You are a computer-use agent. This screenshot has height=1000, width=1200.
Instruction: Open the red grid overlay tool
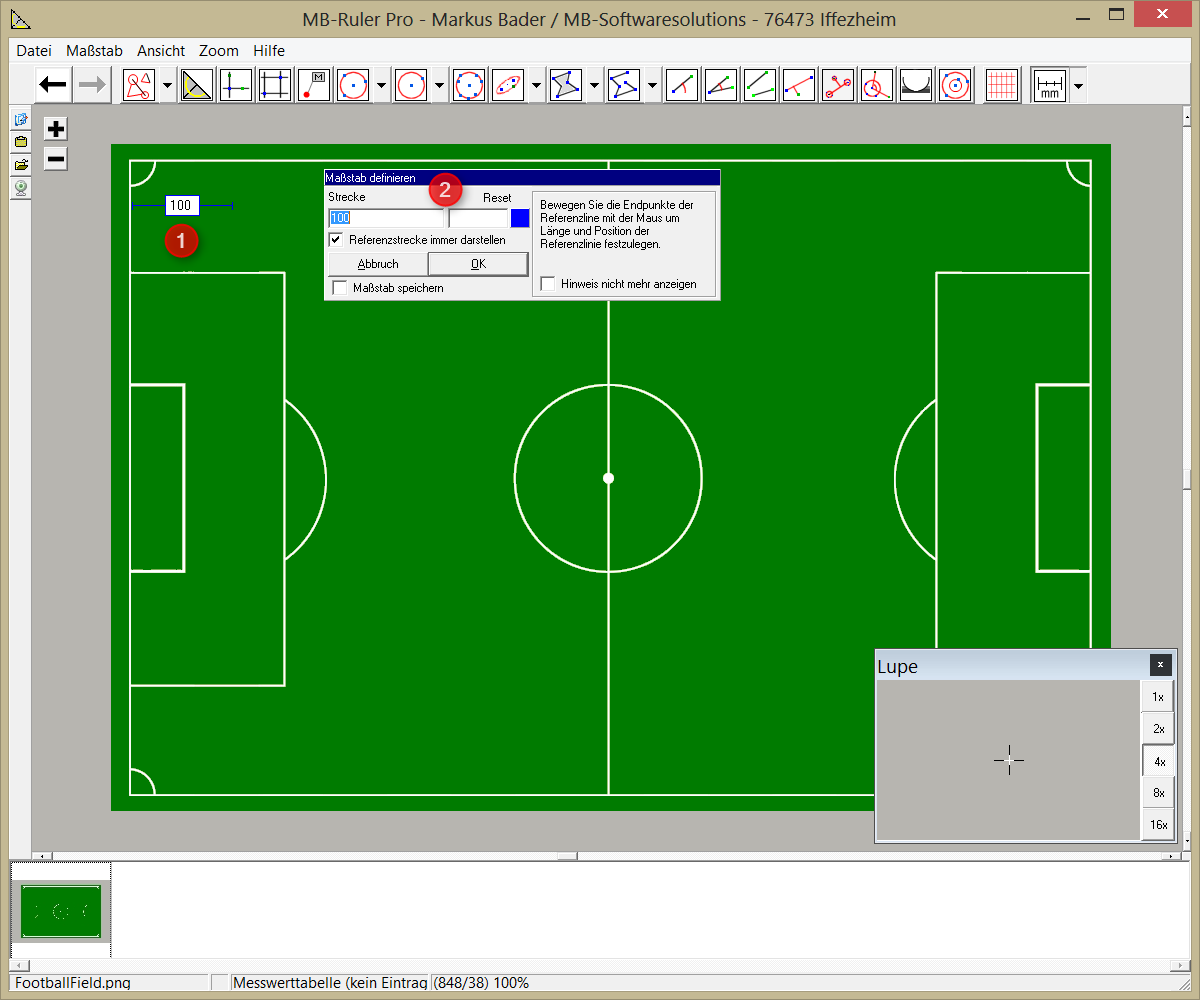(x=1001, y=86)
